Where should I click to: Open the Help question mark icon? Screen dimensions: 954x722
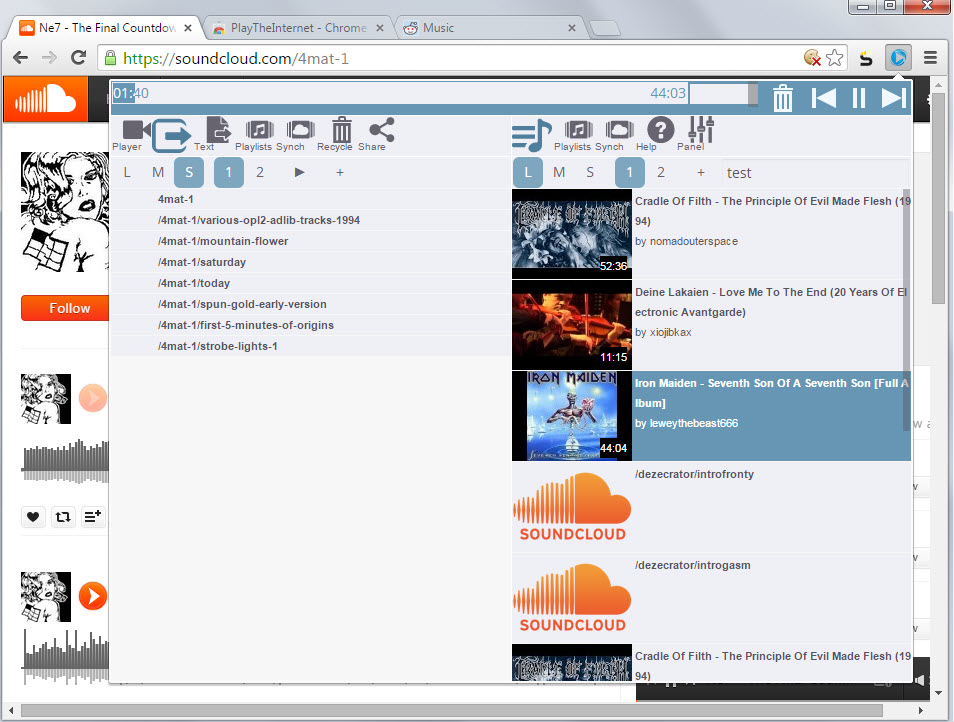(660, 130)
